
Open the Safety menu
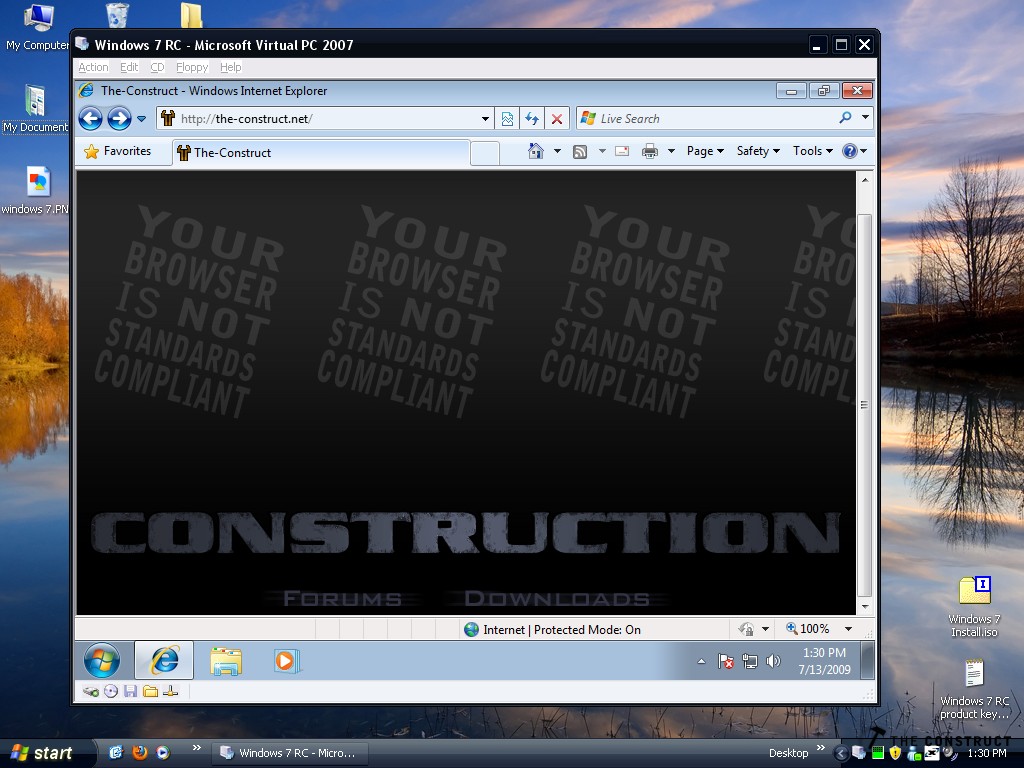coord(758,152)
